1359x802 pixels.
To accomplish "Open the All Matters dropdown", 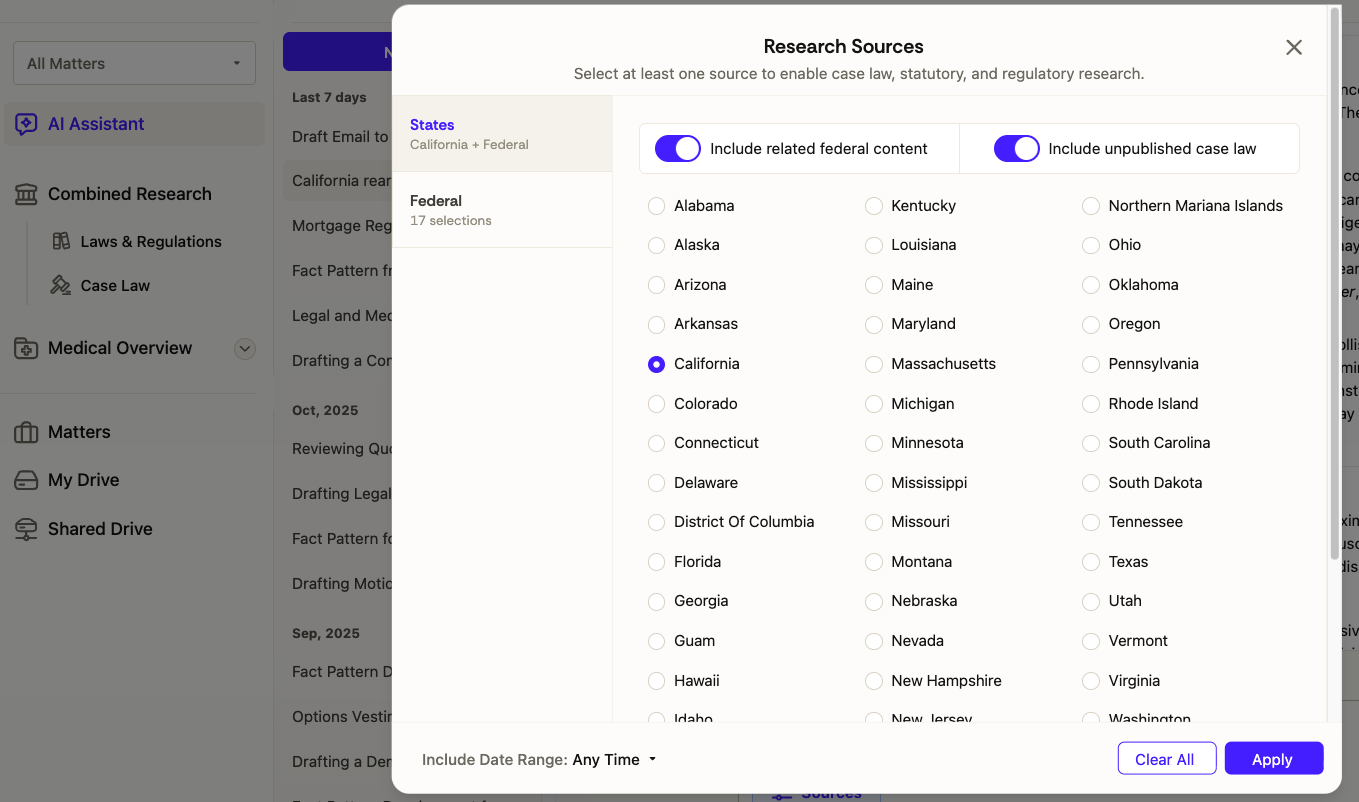I will [x=134, y=63].
